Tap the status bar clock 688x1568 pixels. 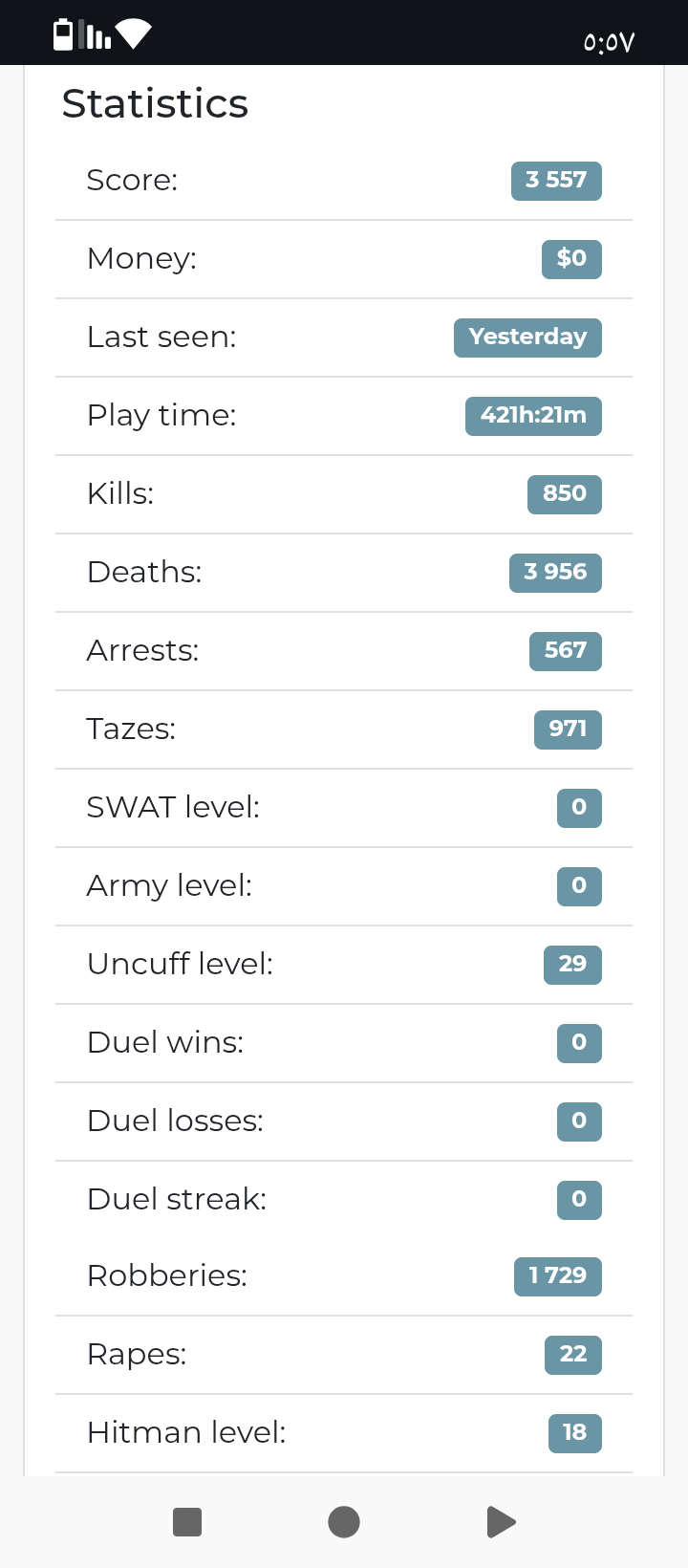[x=609, y=42]
